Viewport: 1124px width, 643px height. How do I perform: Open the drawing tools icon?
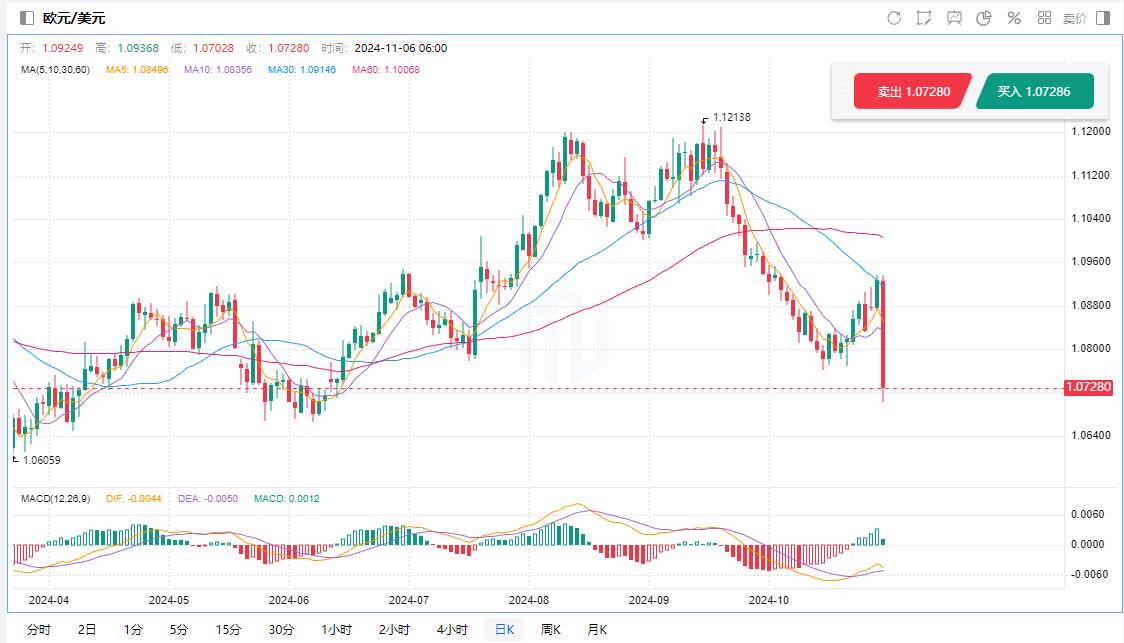(924, 18)
